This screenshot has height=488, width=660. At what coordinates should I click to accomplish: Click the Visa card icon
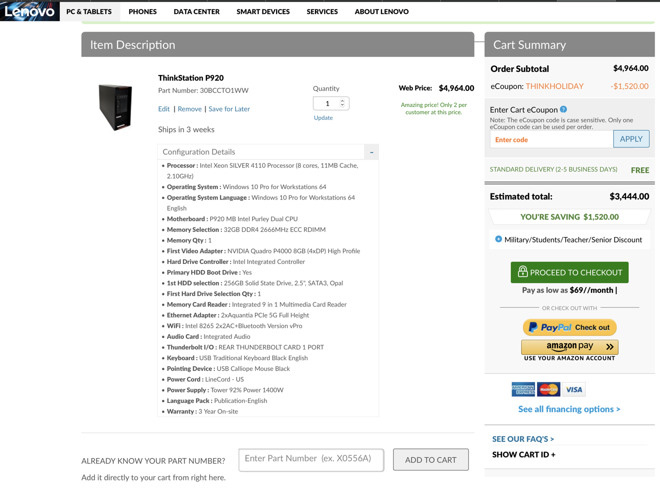574,389
